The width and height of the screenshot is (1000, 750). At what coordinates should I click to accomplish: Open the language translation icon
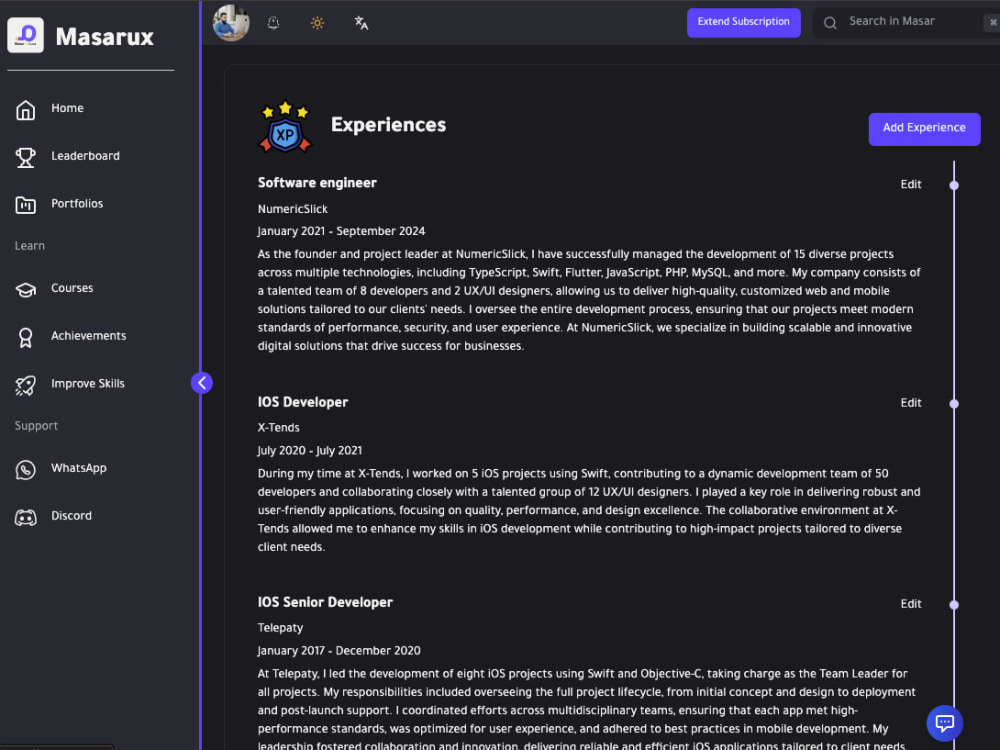pos(361,23)
